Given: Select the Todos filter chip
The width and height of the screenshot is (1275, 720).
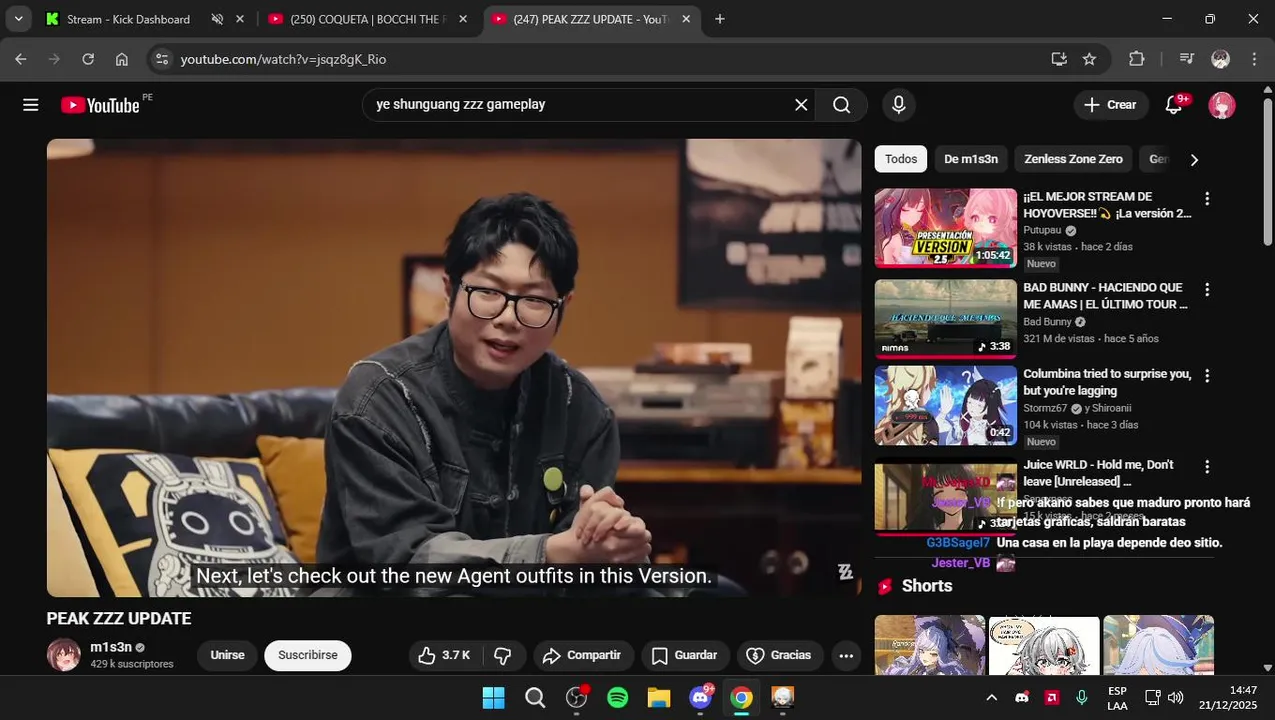Looking at the screenshot, I should point(901,159).
